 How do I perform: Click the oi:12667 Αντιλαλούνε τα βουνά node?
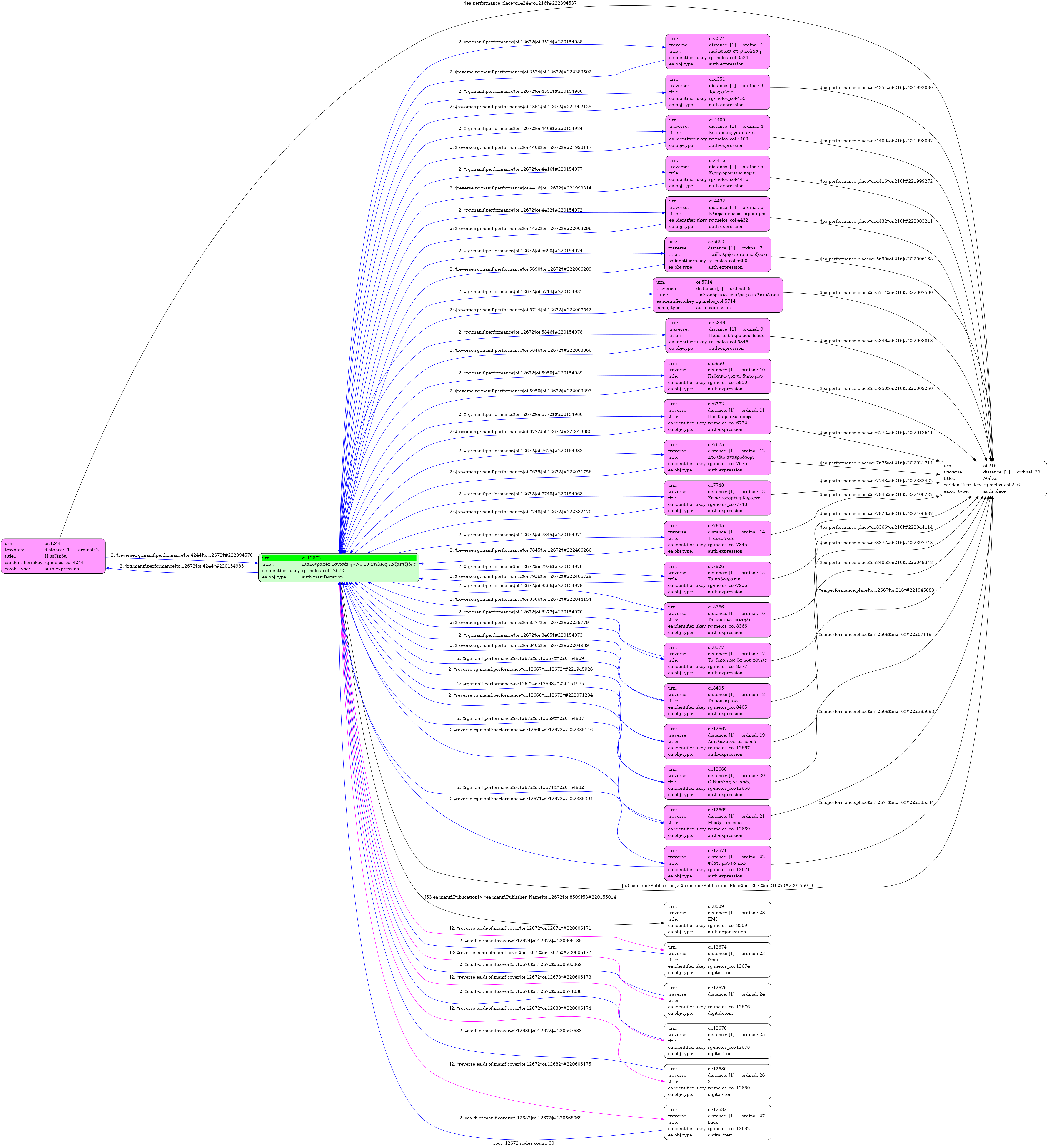(717, 741)
